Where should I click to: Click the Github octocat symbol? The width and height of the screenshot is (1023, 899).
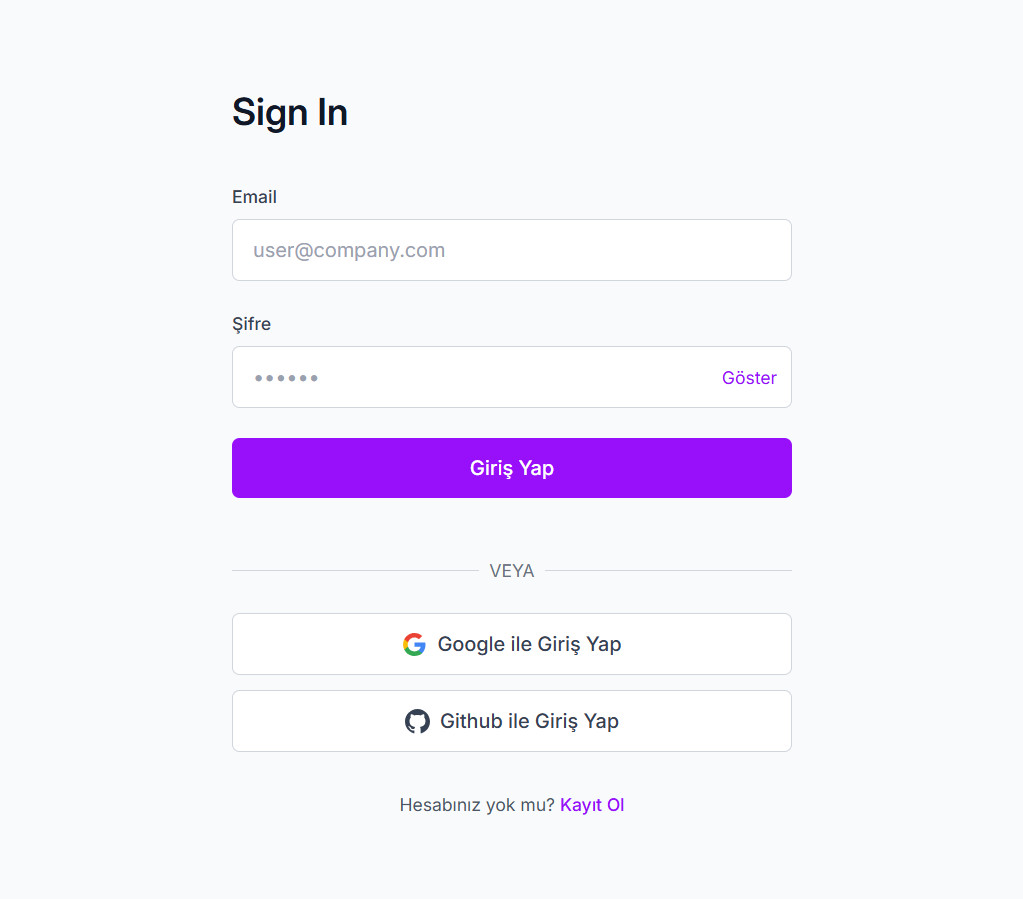(x=416, y=721)
